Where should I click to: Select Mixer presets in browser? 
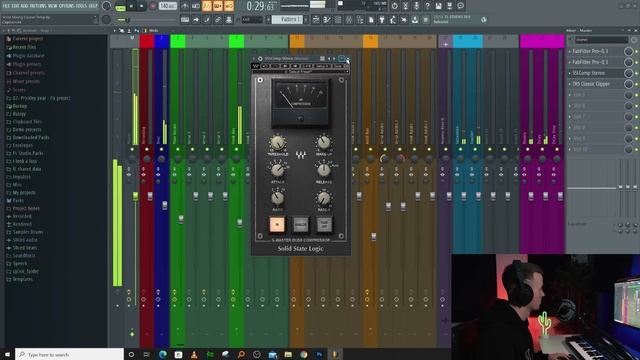[27, 81]
